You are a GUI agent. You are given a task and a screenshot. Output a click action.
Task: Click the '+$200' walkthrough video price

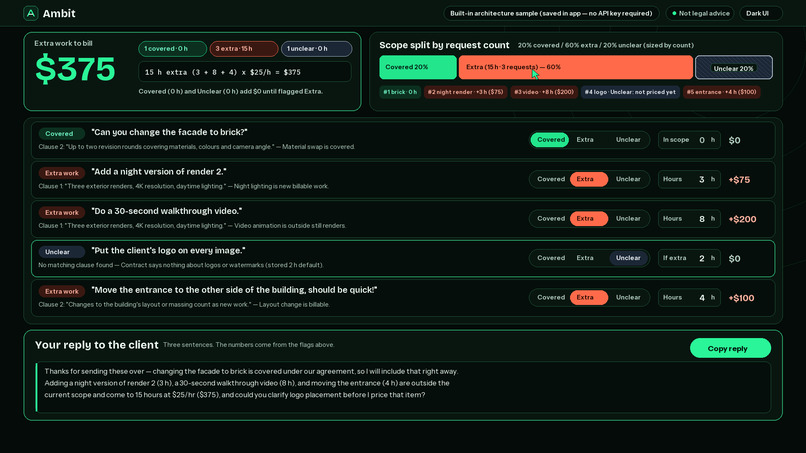tap(742, 219)
